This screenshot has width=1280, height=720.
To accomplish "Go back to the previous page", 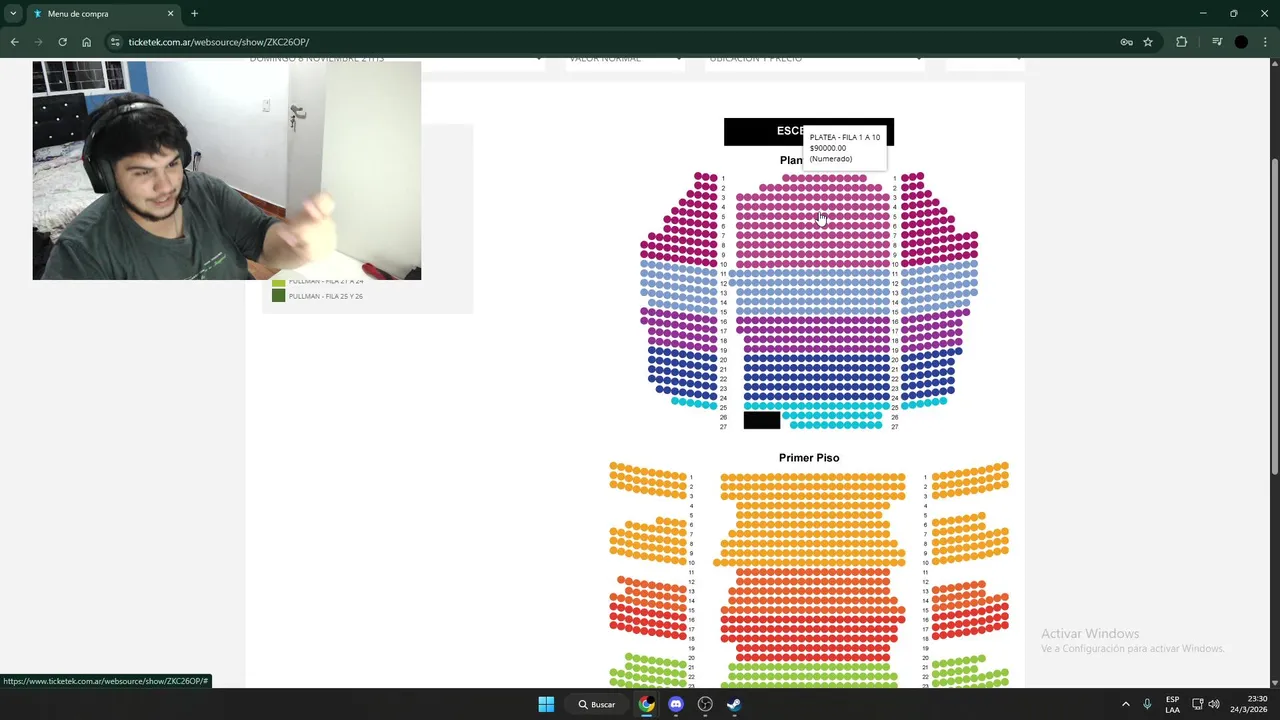I will tap(14, 42).
